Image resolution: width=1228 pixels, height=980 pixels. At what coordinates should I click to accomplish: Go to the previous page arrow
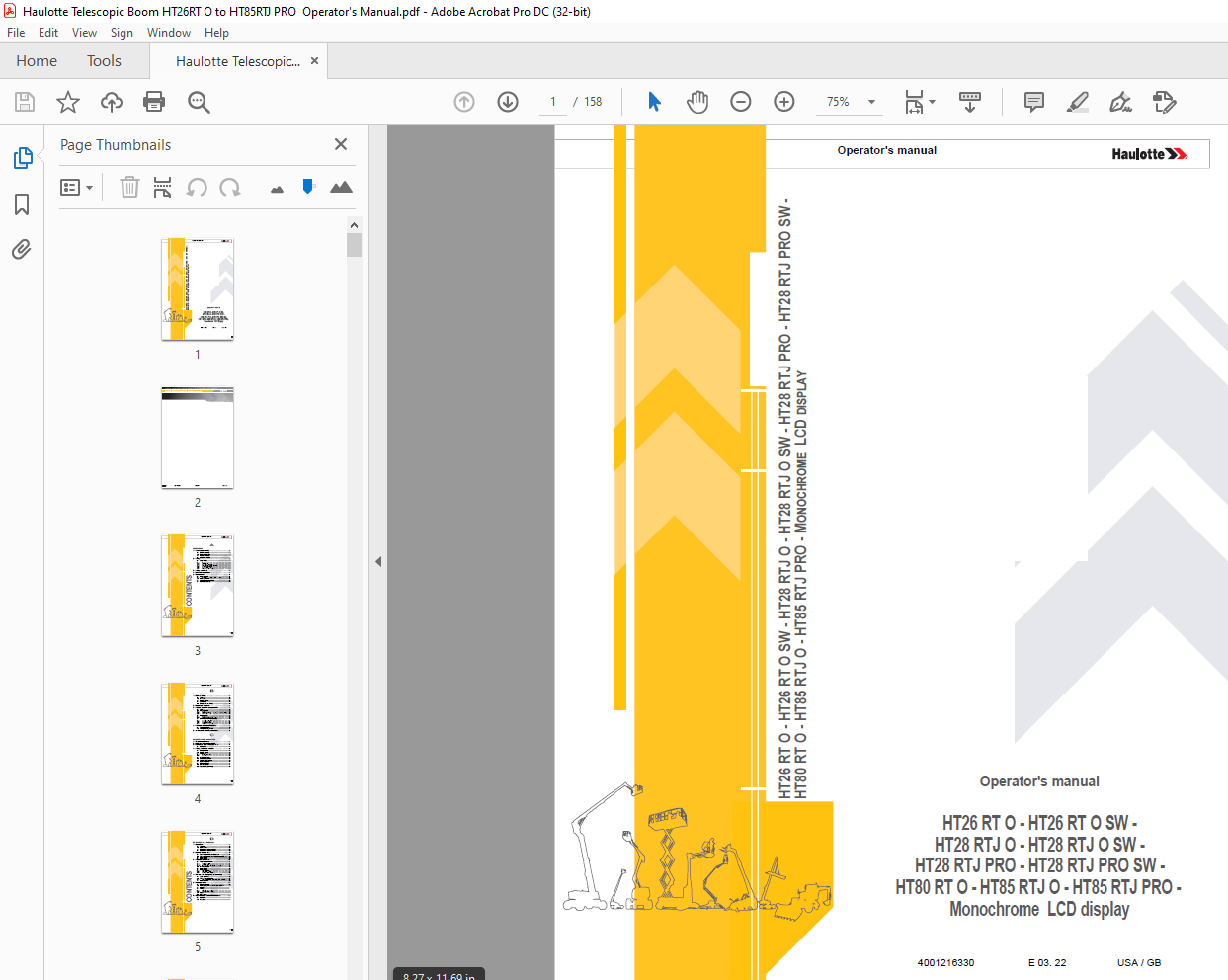click(x=464, y=102)
